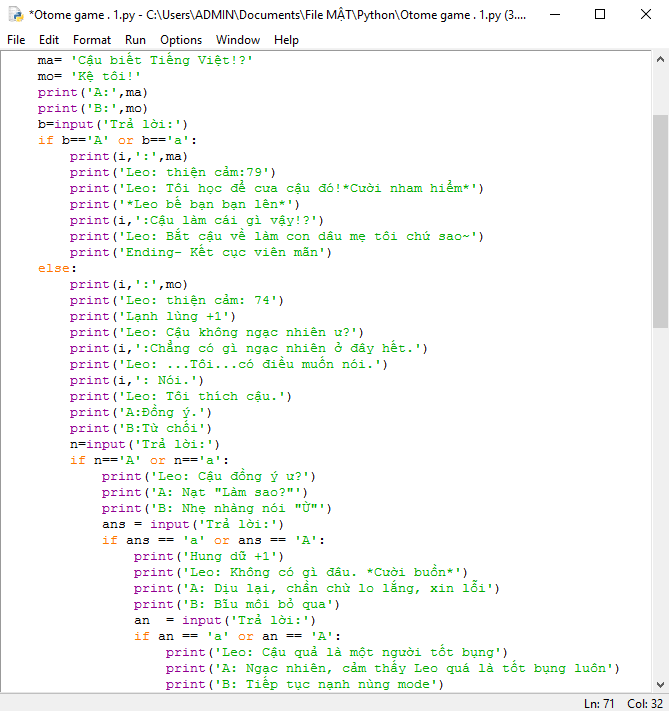Click the Python IDLE icon in title bar
The image size is (669, 711).
(15, 15)
